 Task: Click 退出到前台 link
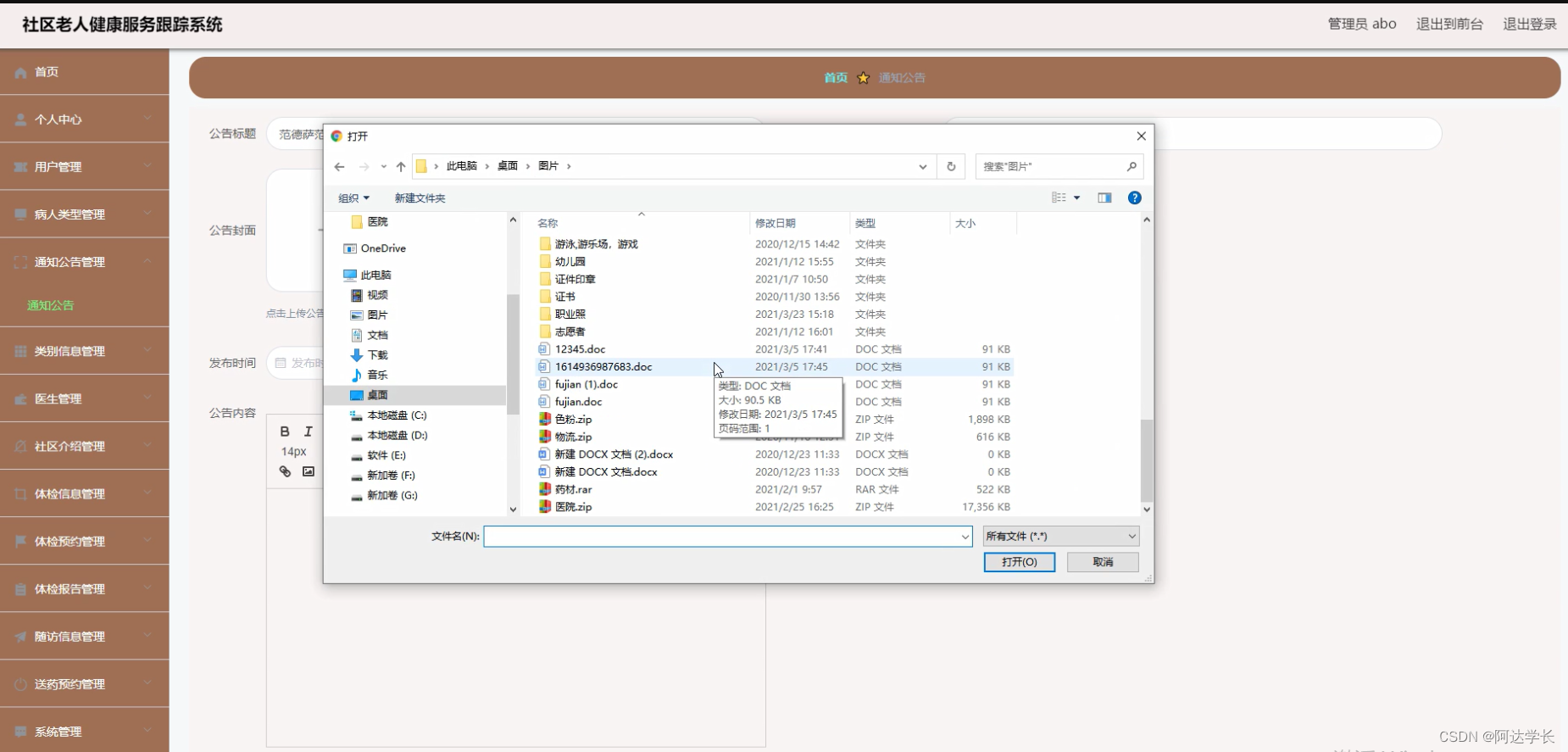pyautogui.click(x=1450, y=24)
